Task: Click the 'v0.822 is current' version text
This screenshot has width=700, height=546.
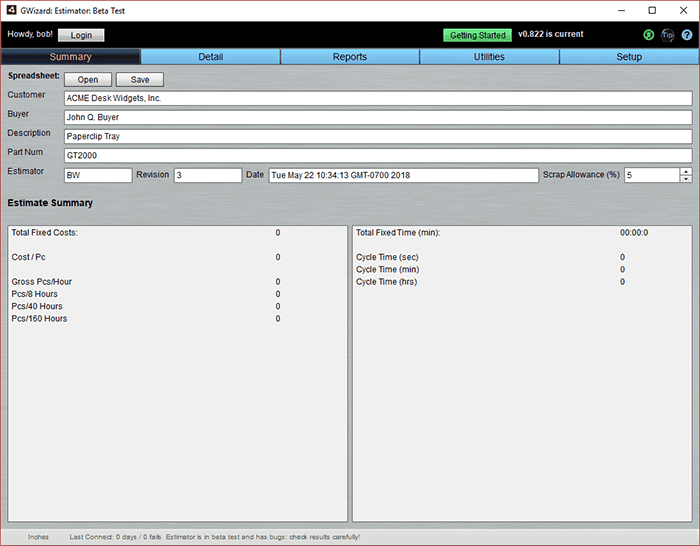Action: [x=550, y=34]
